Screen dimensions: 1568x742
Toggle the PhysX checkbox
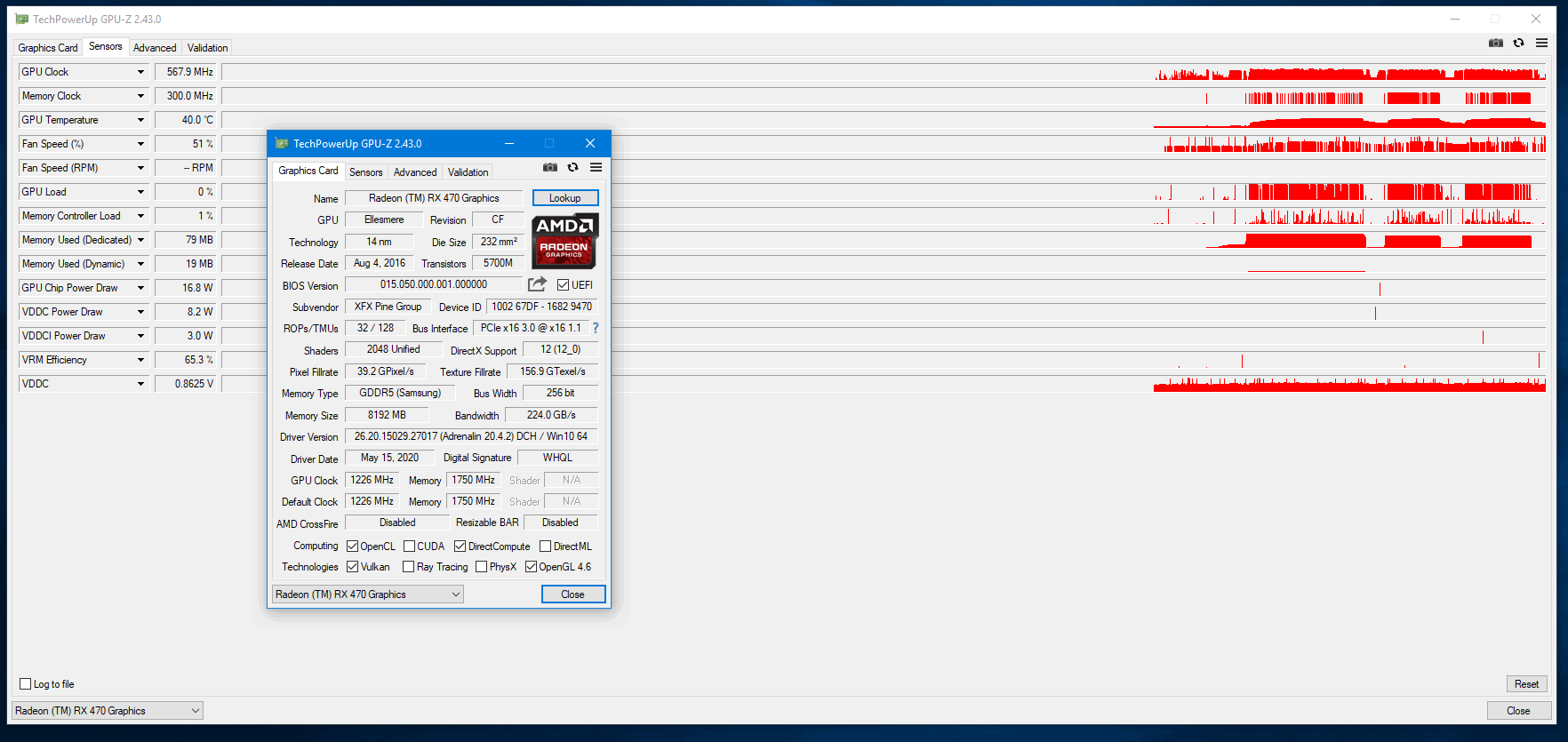[x=481, y=566]
